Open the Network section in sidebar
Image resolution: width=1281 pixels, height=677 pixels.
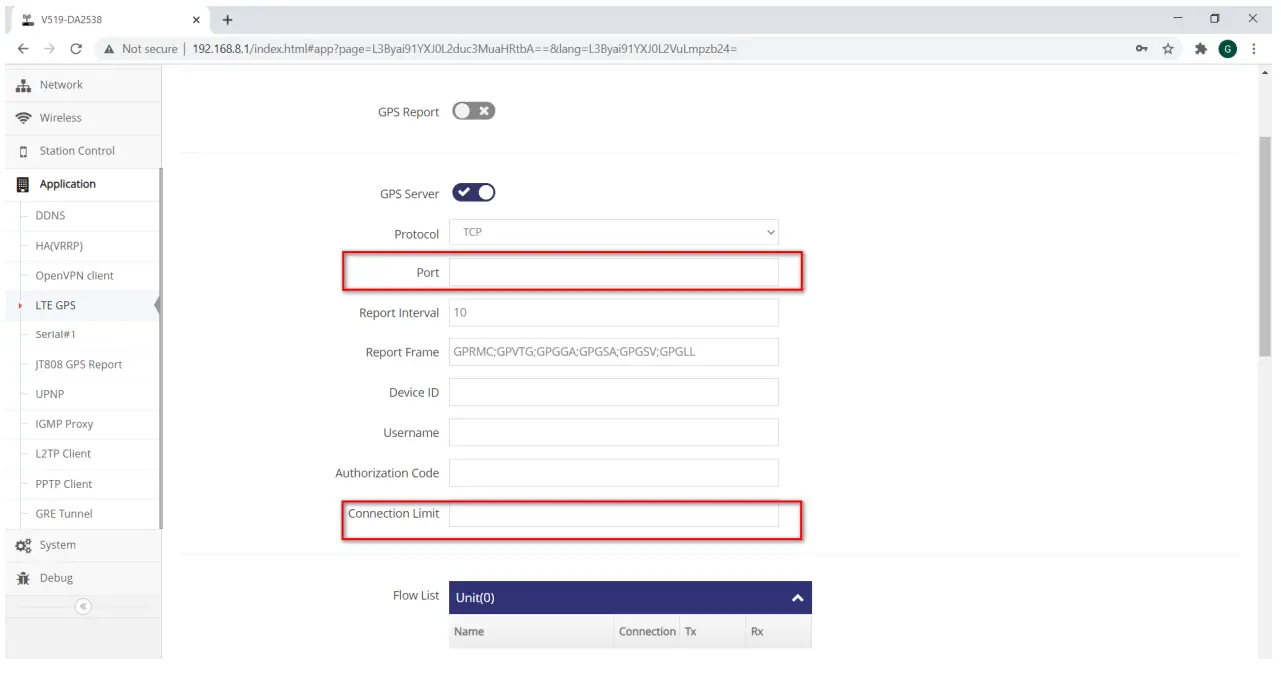click(61, 85)
